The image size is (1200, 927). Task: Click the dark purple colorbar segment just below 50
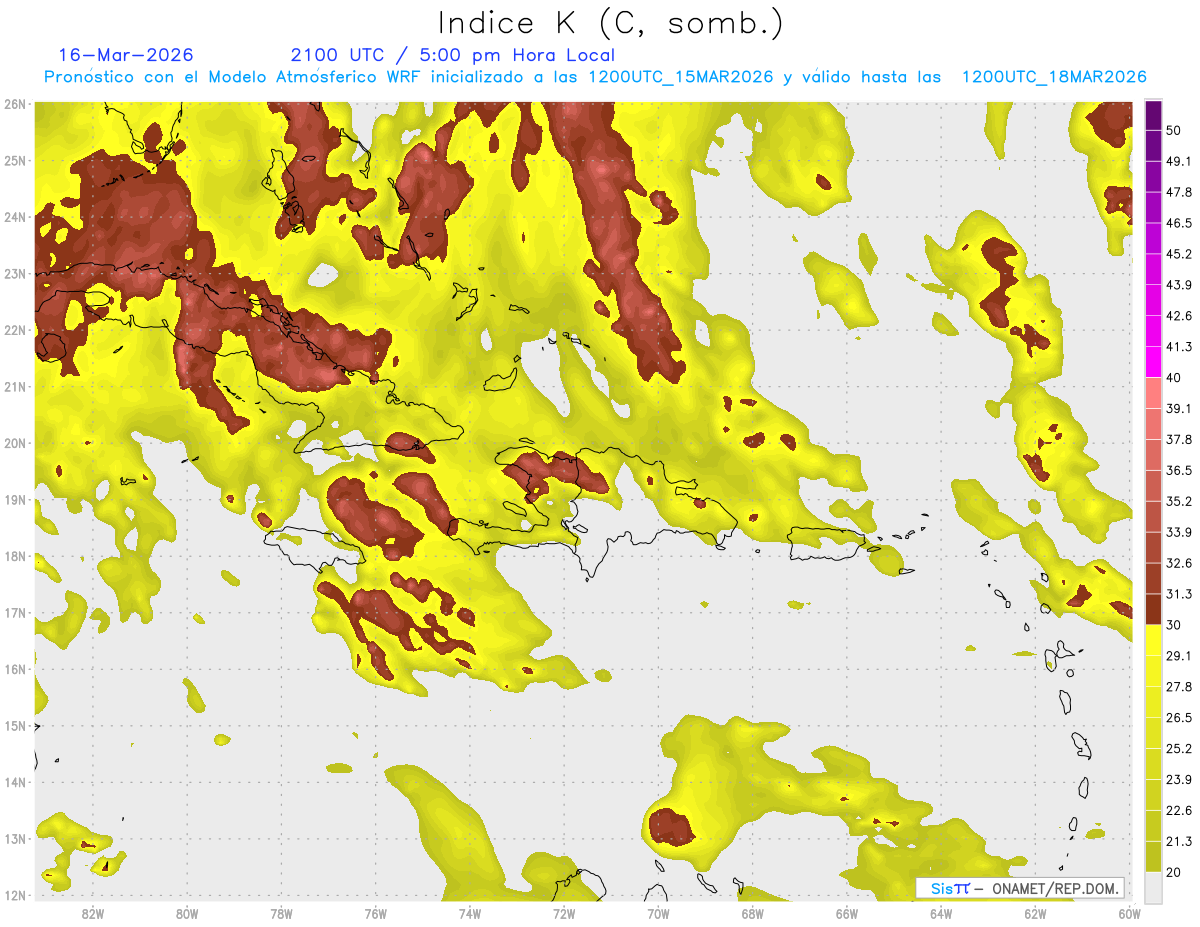1153,145
